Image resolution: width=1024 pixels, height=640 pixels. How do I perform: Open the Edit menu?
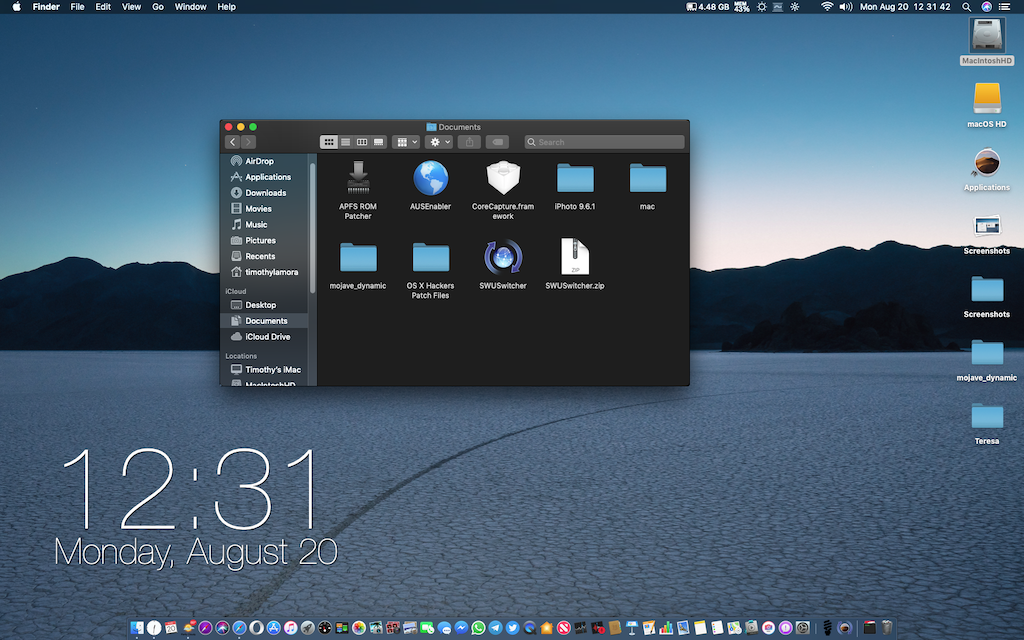click(103, 7)
